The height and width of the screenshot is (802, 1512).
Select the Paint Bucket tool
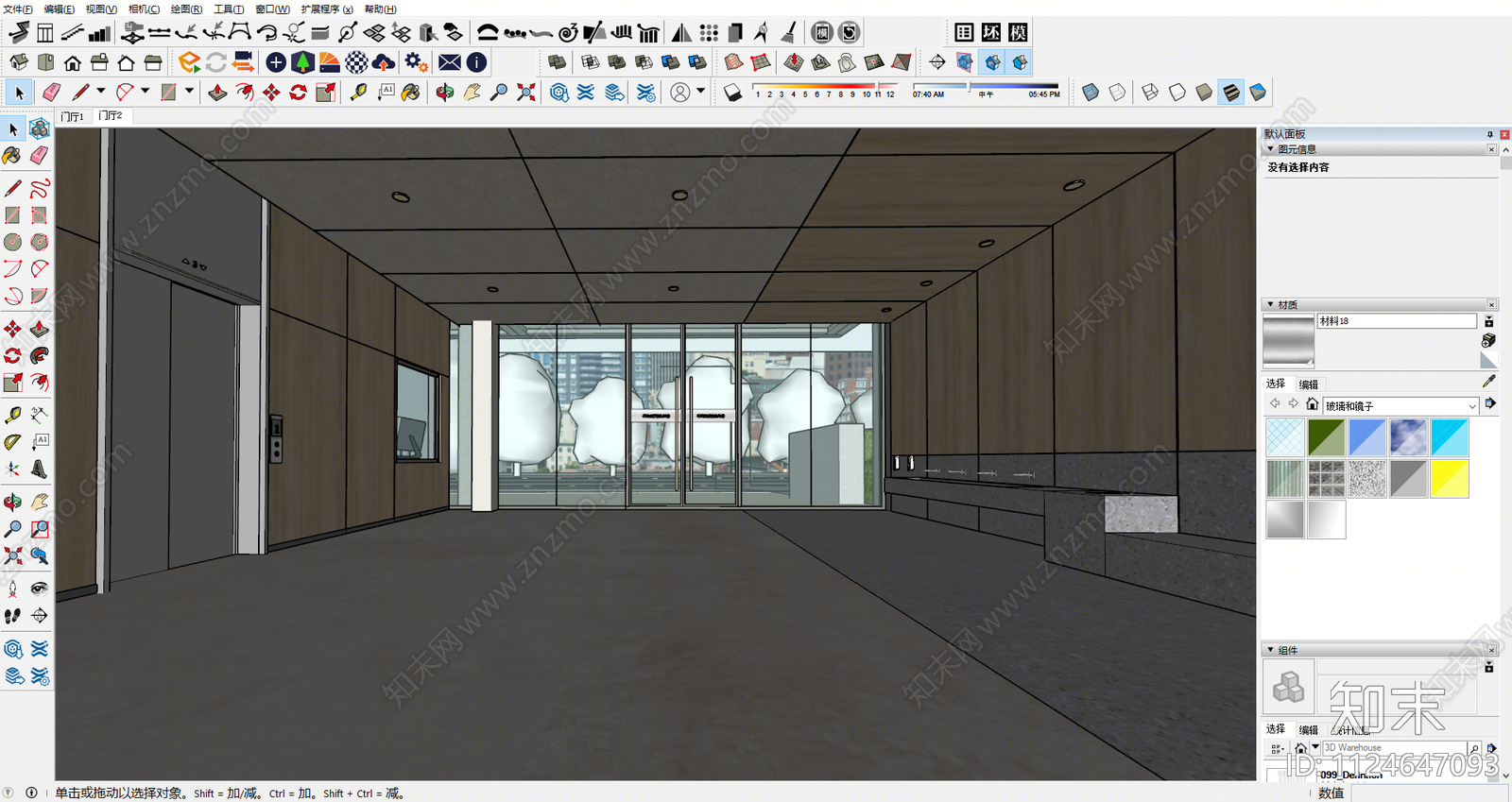(x=411, y=93)
